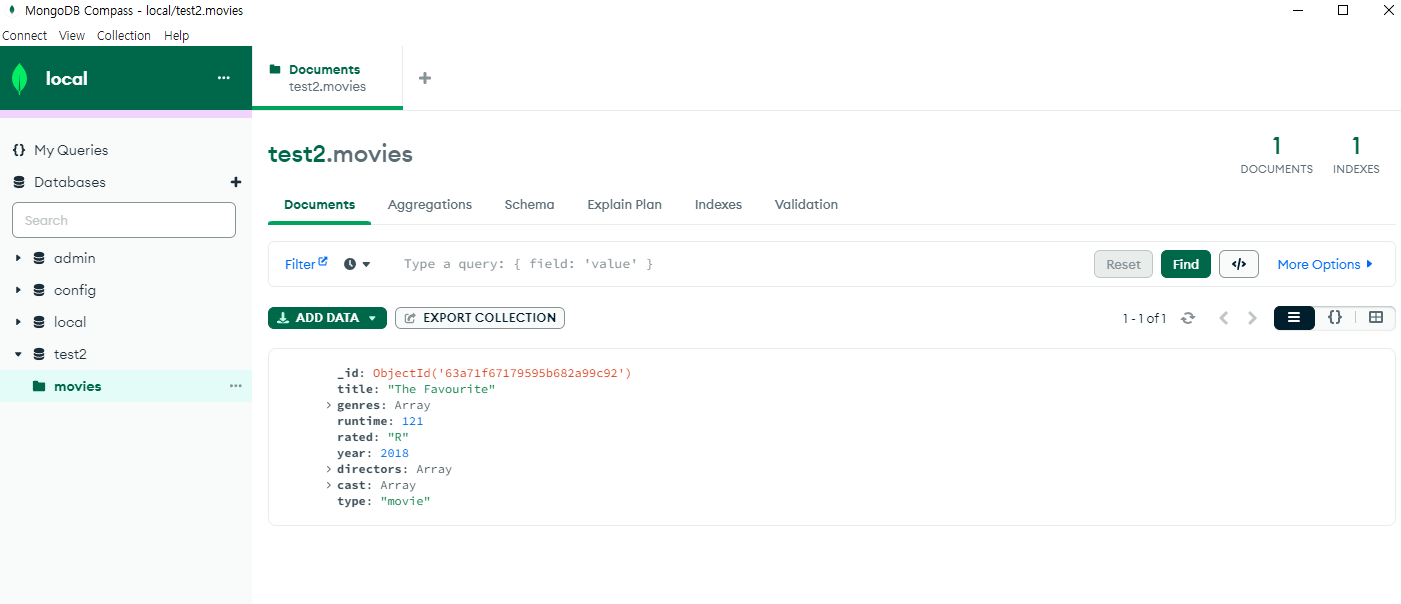Image resolution: width=1401 pixels, height=604 pixels.
Task: Switch to the Schema tab
Action: click(x=529, y=204)
